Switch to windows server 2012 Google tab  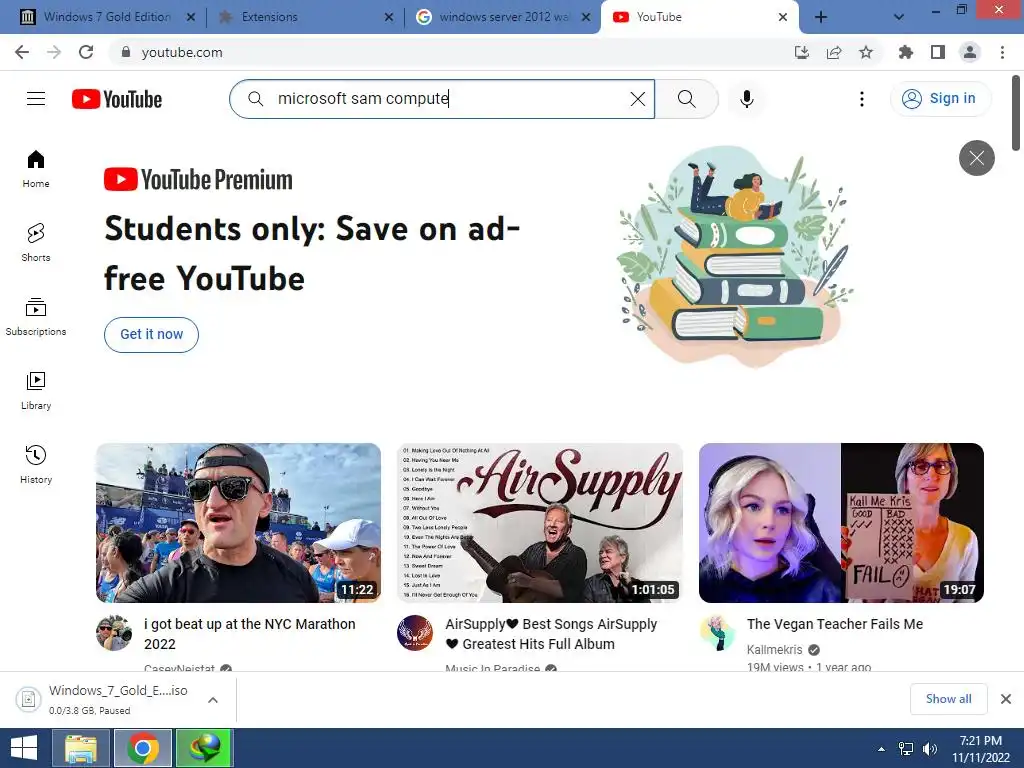point(503,17)
